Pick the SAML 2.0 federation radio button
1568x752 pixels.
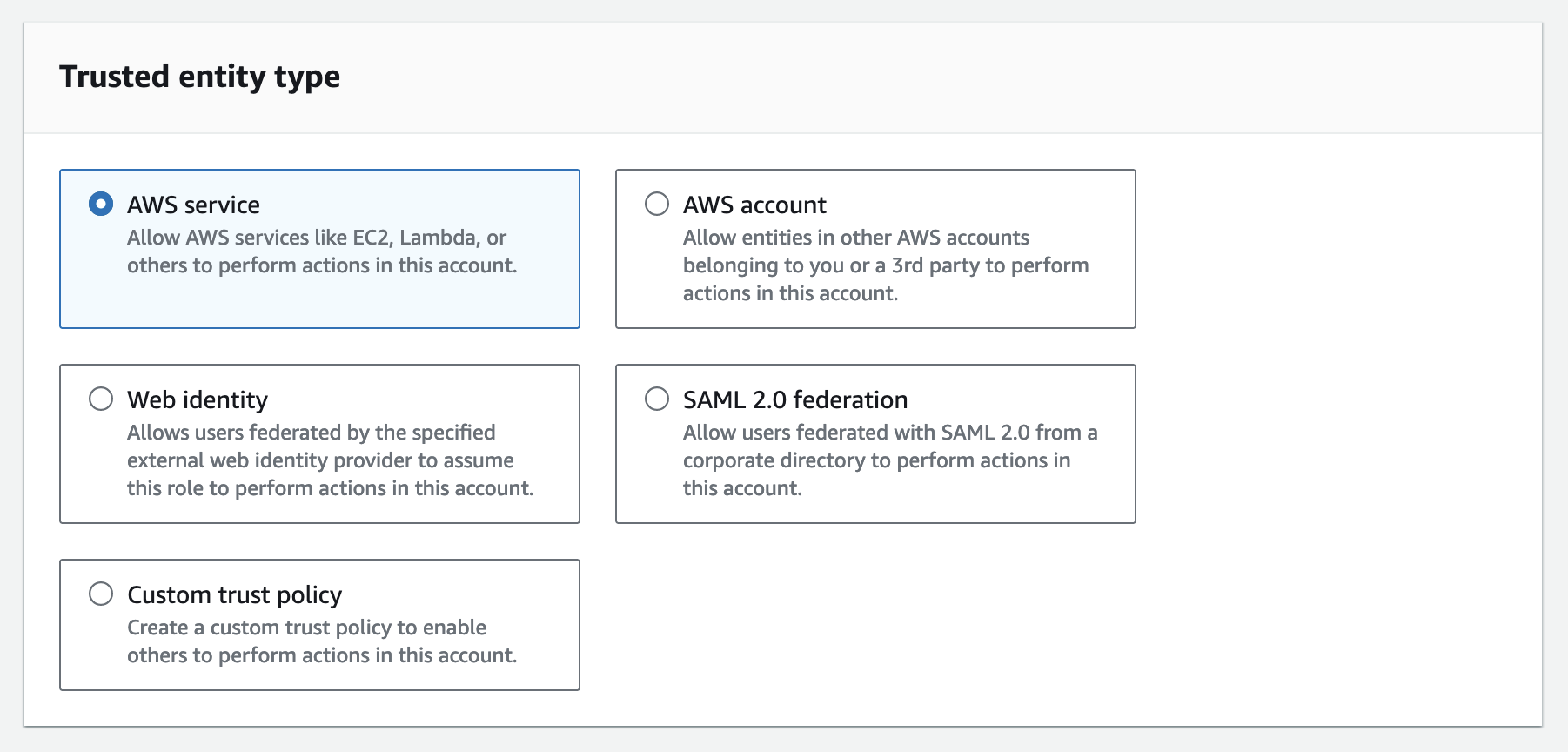(657, 399)
